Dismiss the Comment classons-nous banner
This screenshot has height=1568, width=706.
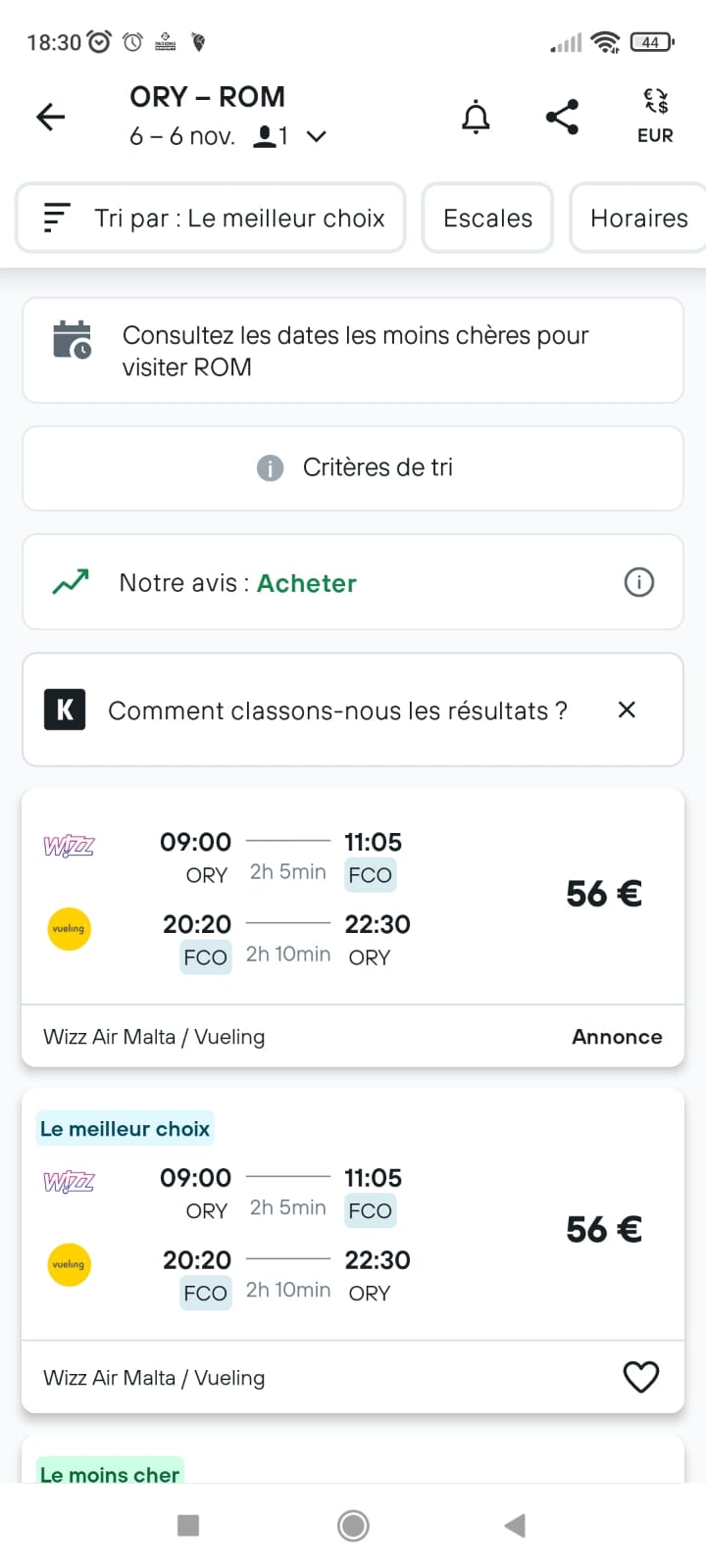point(627,710)
